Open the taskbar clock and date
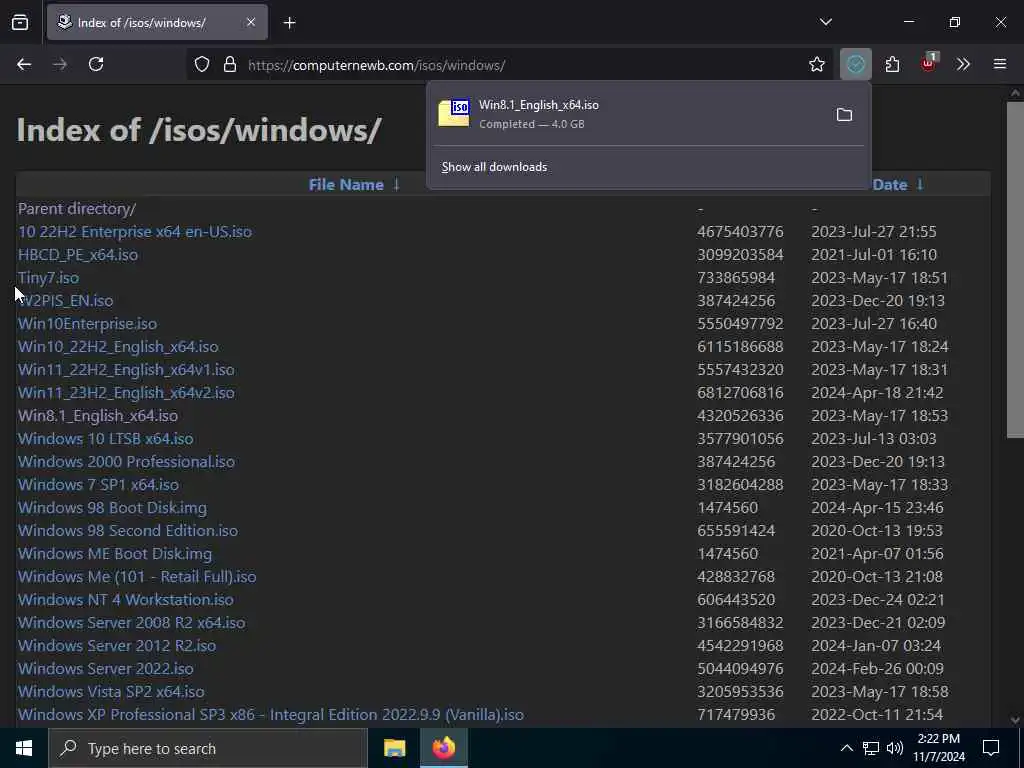 click(x=938, y=748)
